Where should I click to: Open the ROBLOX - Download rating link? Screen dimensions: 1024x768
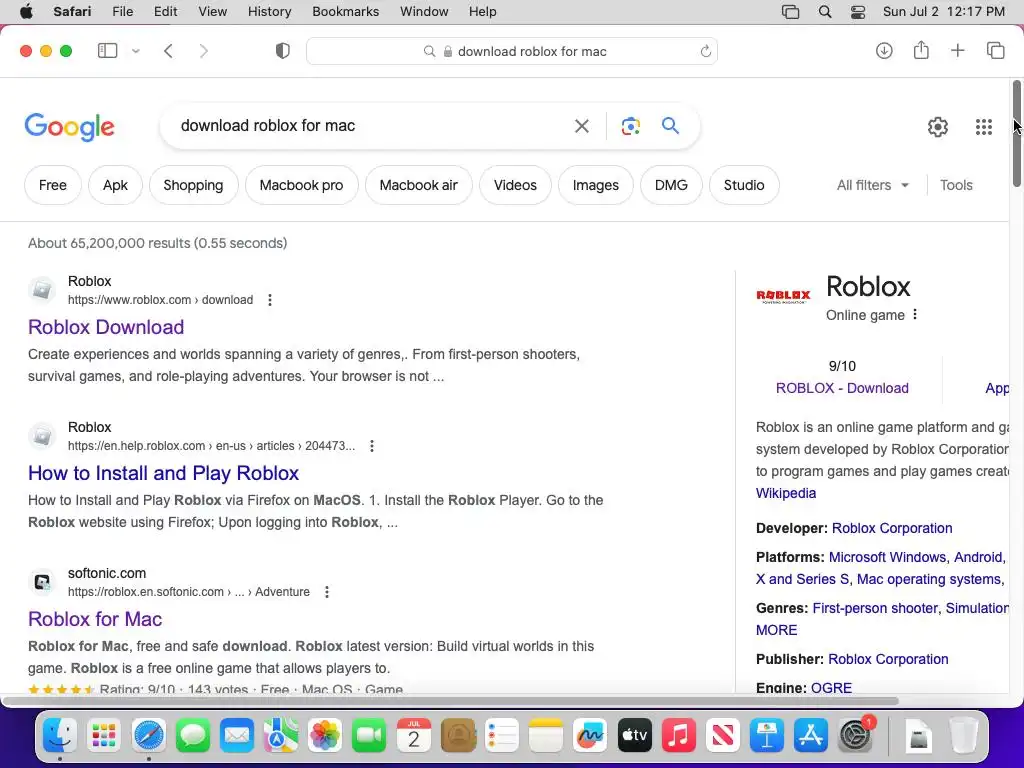coord(842,388)
